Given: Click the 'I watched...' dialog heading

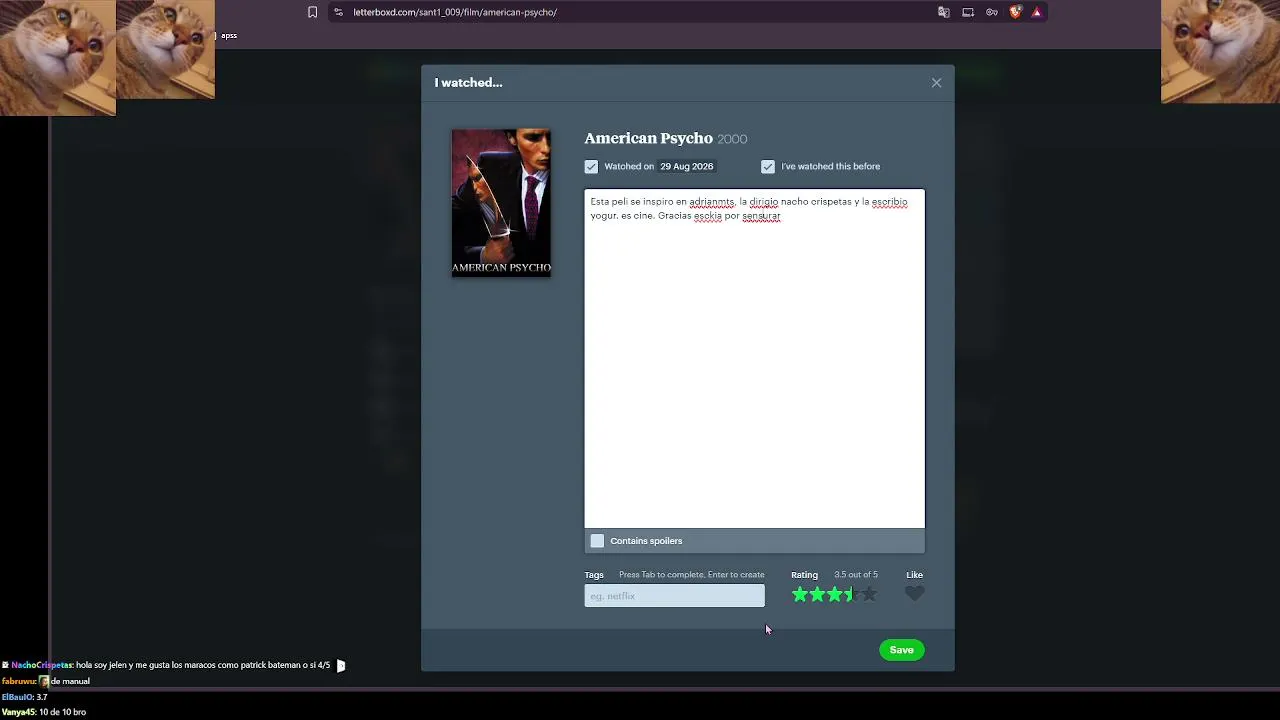Looking at the screenshot, I should coord(468,83).
